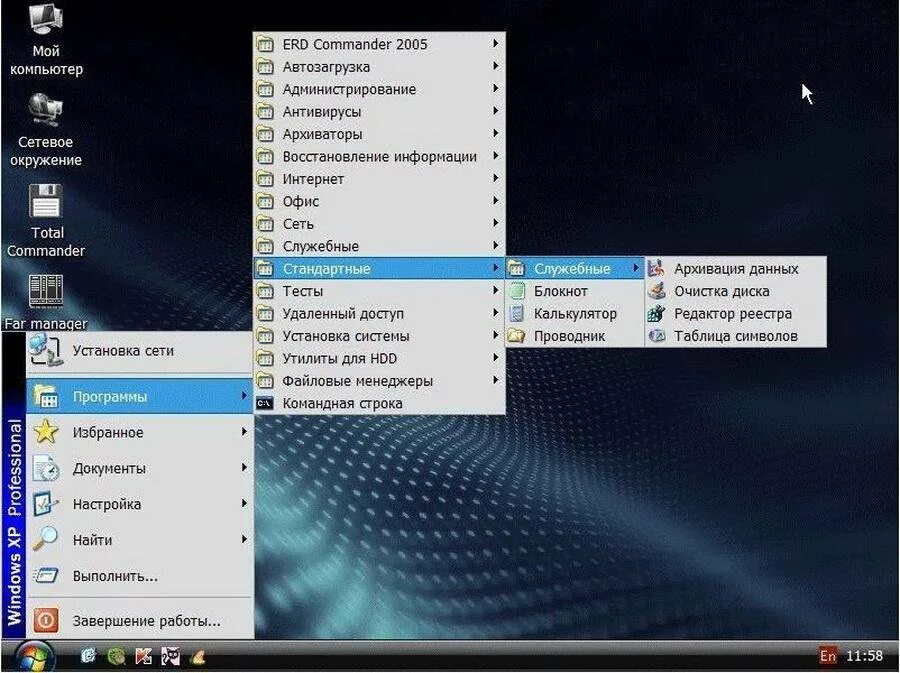The height and width of the screenshot is (673, 900).
Task: Open the Сеть menu entry
Action: point(379,224)
